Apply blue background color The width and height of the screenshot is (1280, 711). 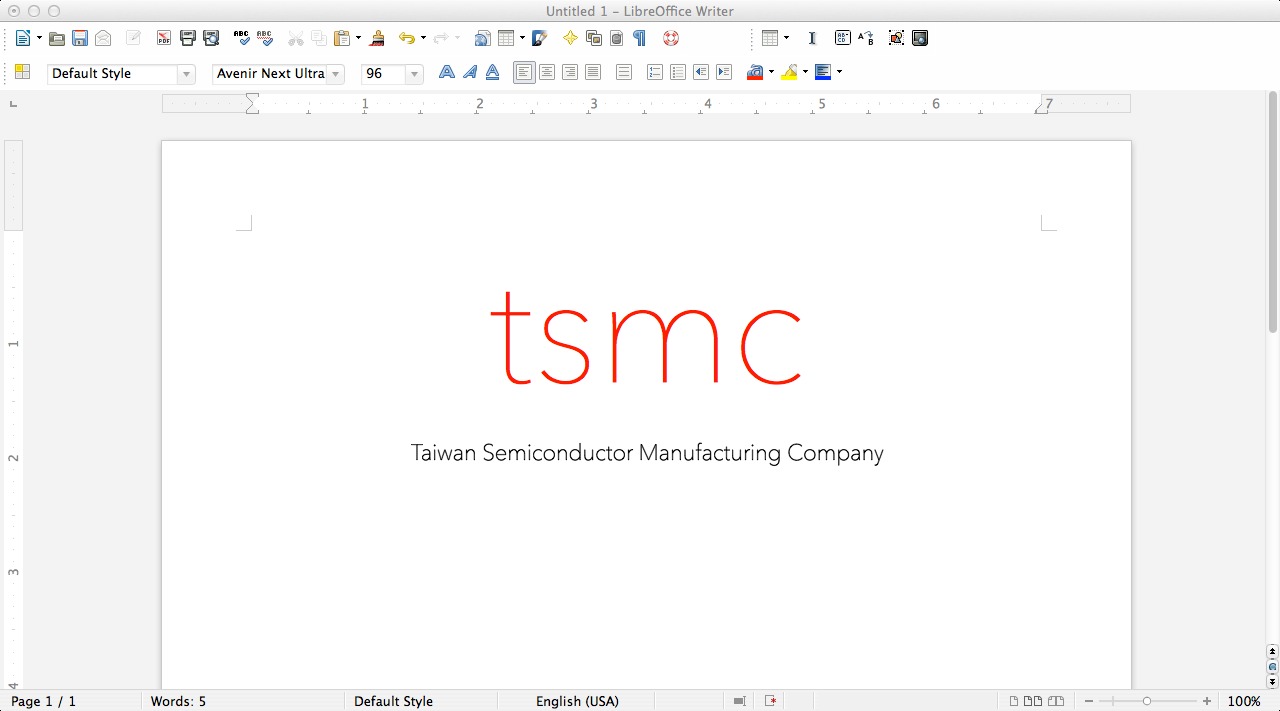pyautogui.click(x=823, y=72)
